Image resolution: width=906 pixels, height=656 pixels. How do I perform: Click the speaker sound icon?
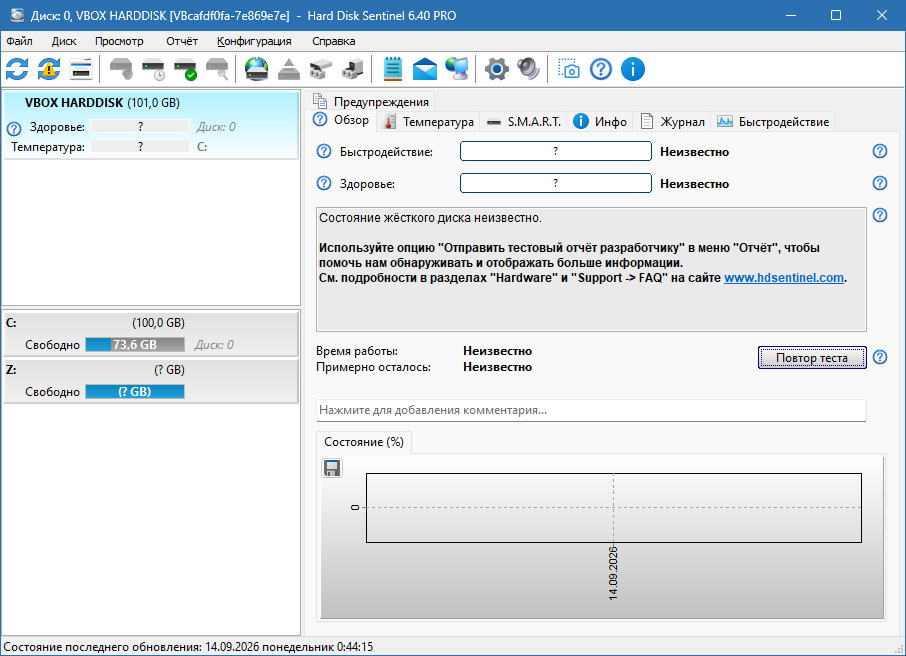[x=528, y=69]
